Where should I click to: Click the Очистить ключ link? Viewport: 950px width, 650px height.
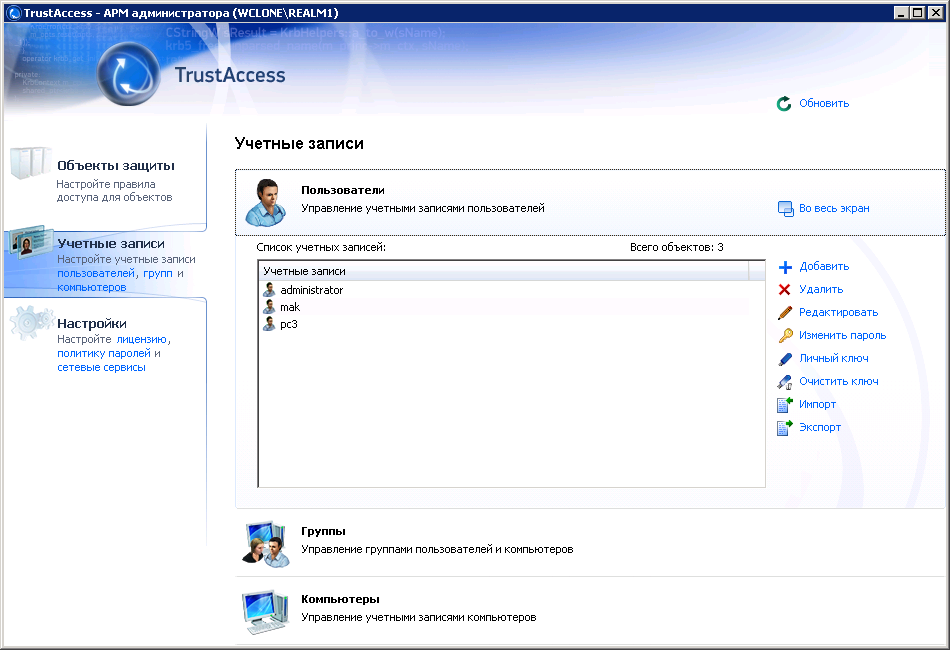click(839, 381)
